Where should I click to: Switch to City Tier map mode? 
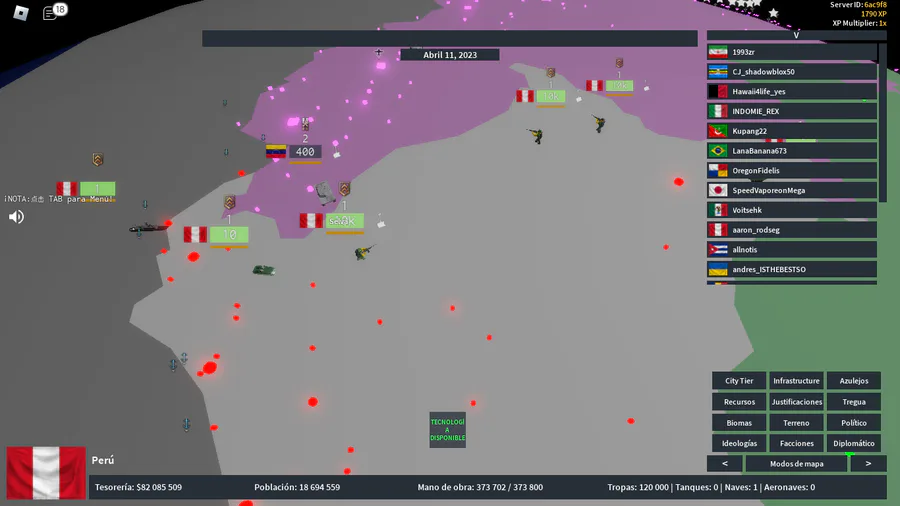[739, 381]
